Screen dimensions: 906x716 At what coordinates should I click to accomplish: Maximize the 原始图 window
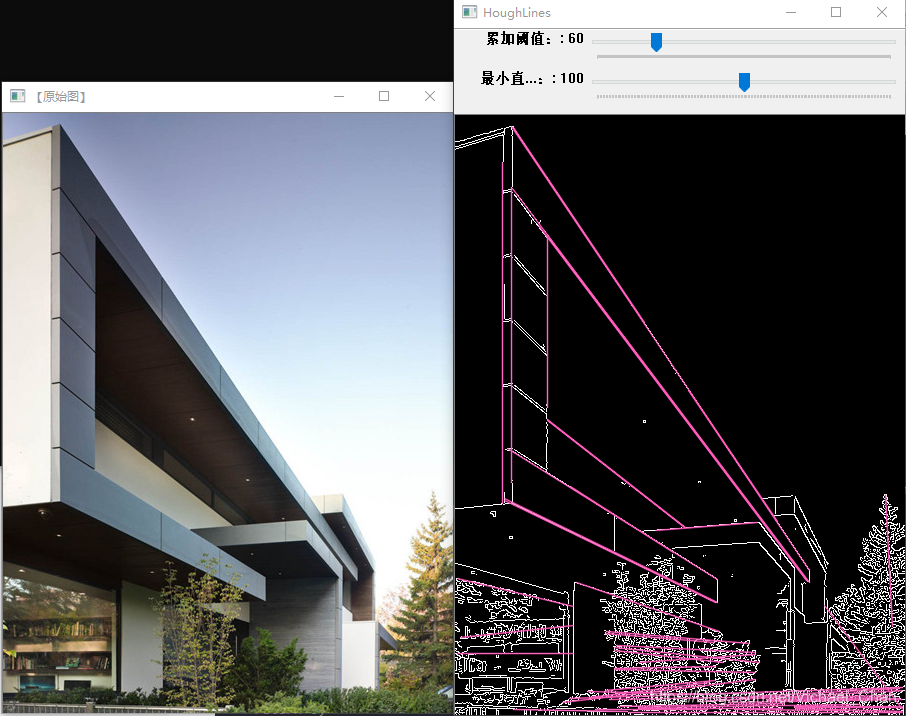pyautogui.click(x=384, y=96)
